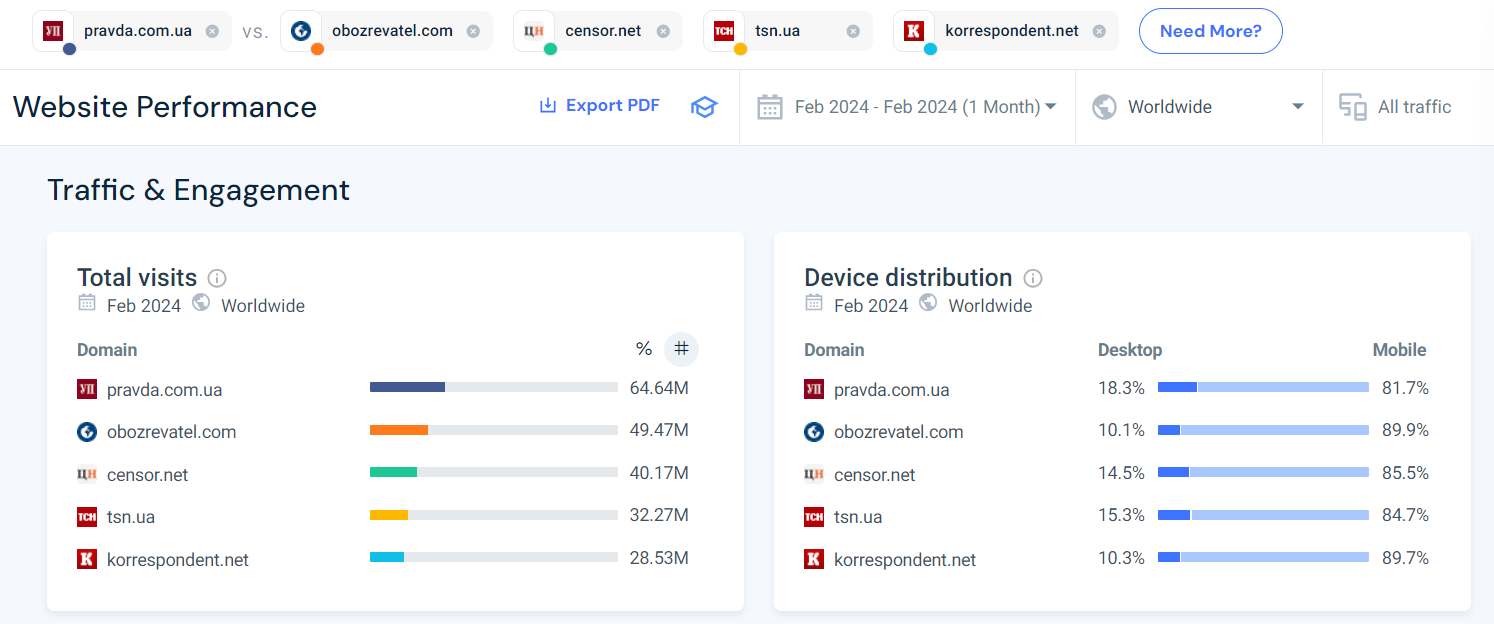Open the All traffic device filter
The image size is (1494, 624).
click(1396, 107)
